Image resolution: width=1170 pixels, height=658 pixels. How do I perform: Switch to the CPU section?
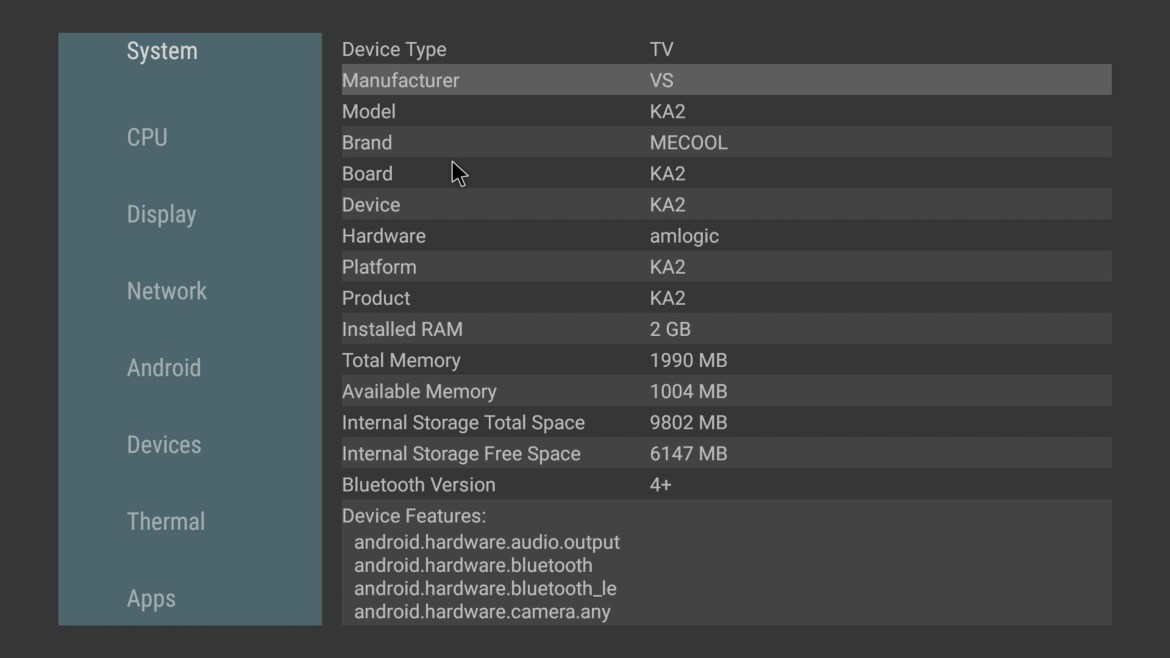(147, 137)
